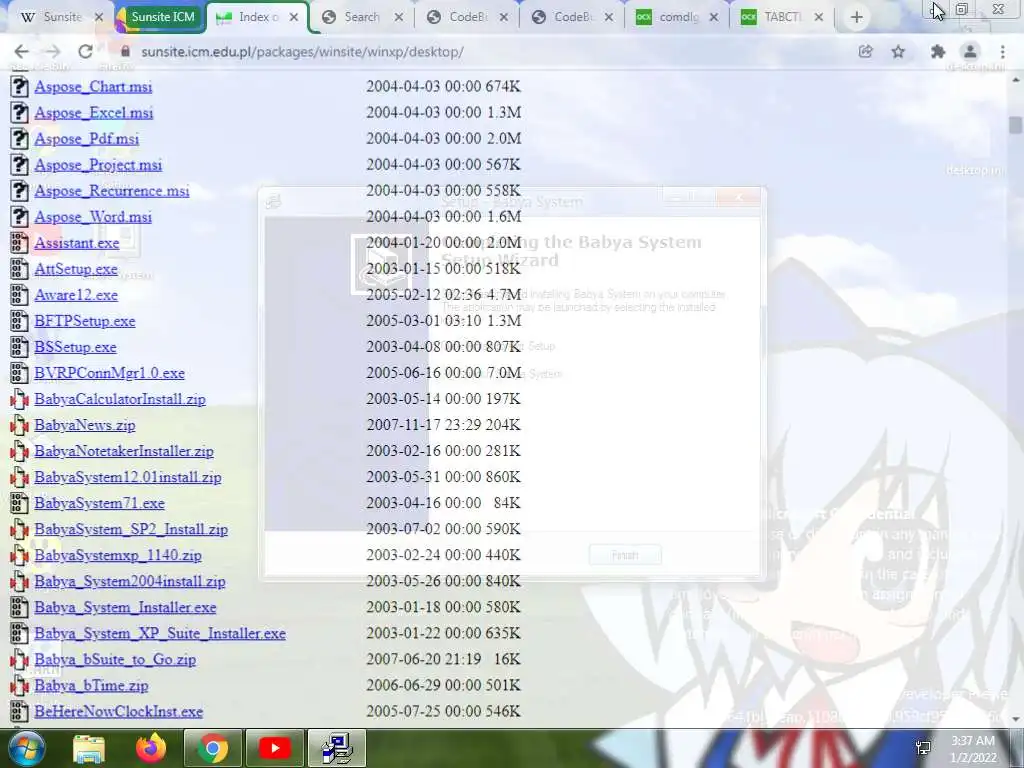Viewport: 1024px width, 768px height.
Task: Open the Aspose_Recurrence.msi link
Action: [x=112, y=191]
